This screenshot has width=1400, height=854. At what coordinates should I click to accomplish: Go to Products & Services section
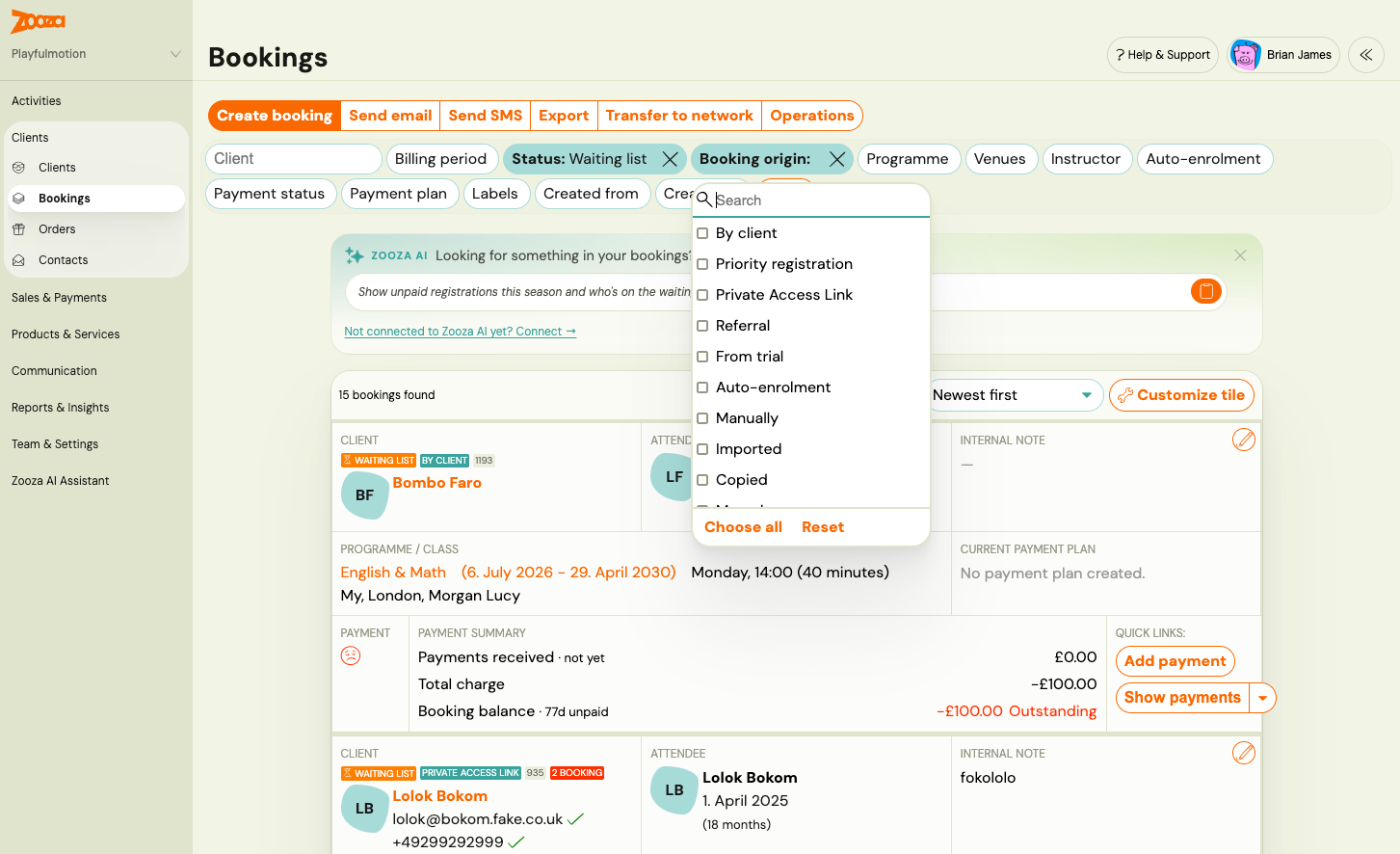66,334
